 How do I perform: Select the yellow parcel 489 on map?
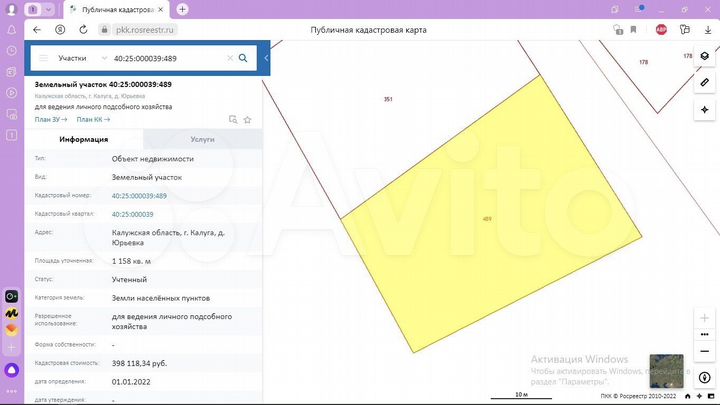click(x=491, y=214)
